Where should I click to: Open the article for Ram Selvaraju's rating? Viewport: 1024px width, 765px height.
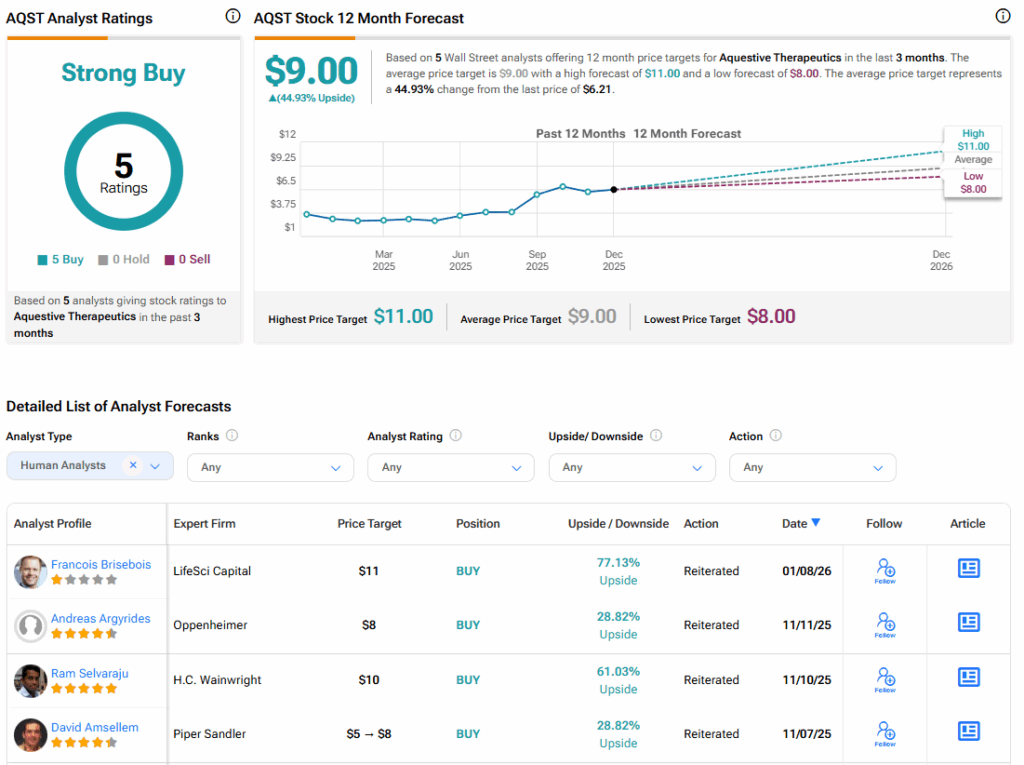968,678
